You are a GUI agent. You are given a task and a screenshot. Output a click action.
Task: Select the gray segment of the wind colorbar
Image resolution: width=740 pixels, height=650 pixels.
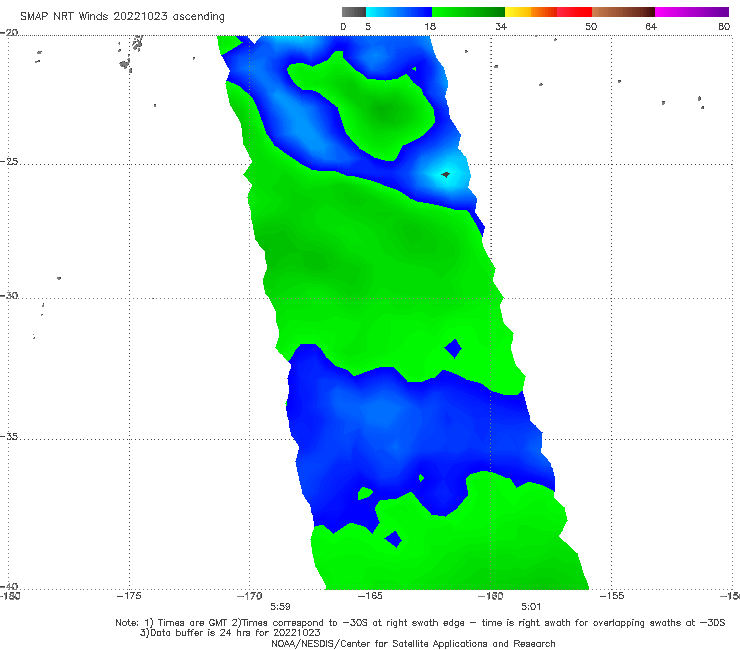tap(353, 12)
